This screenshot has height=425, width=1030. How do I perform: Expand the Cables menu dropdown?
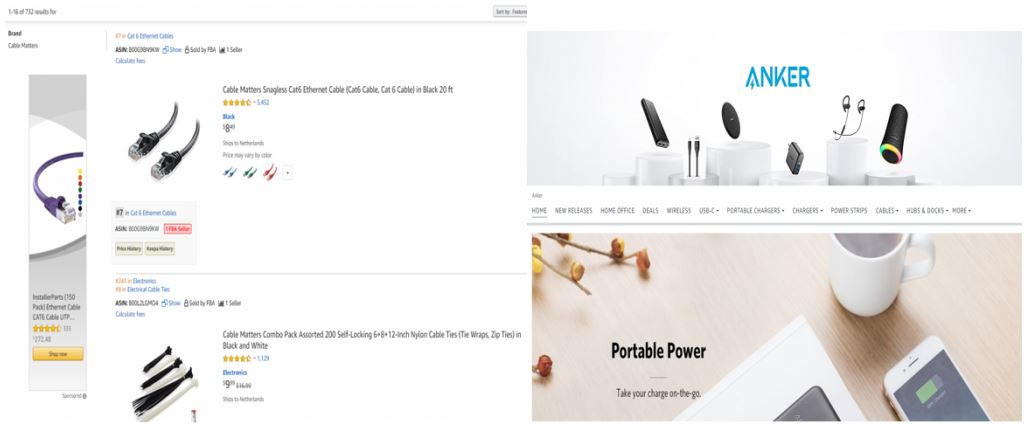[887, 211]
